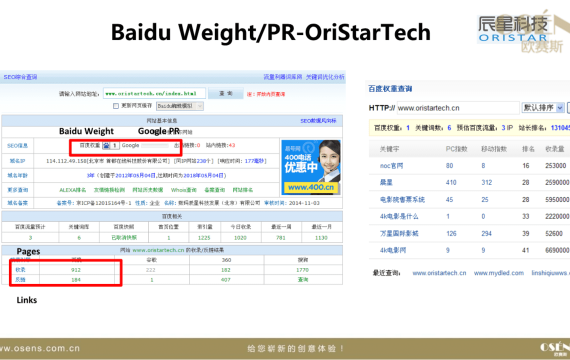Image resolution: width=570 pixels, height=360 pixels.
Task: Click the PC指数 column header
Action: click(x=457, y=149)
